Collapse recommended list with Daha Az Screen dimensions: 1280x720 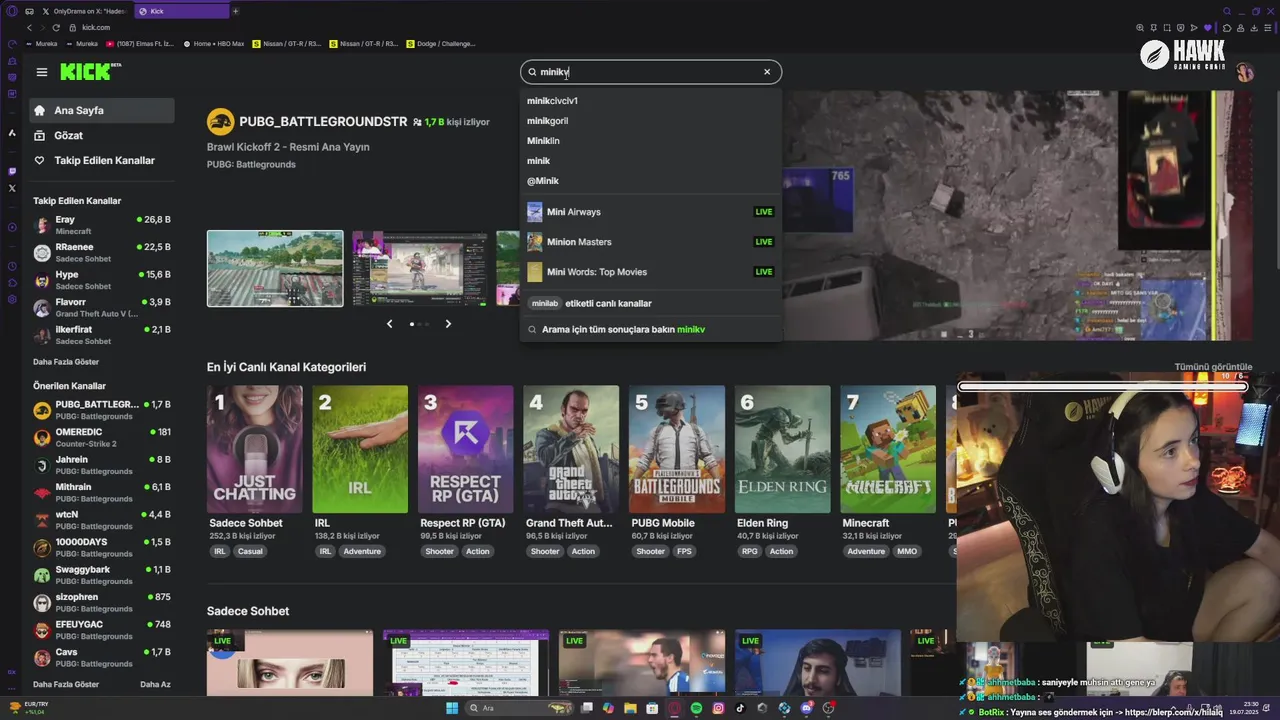(x=155, y=685)
